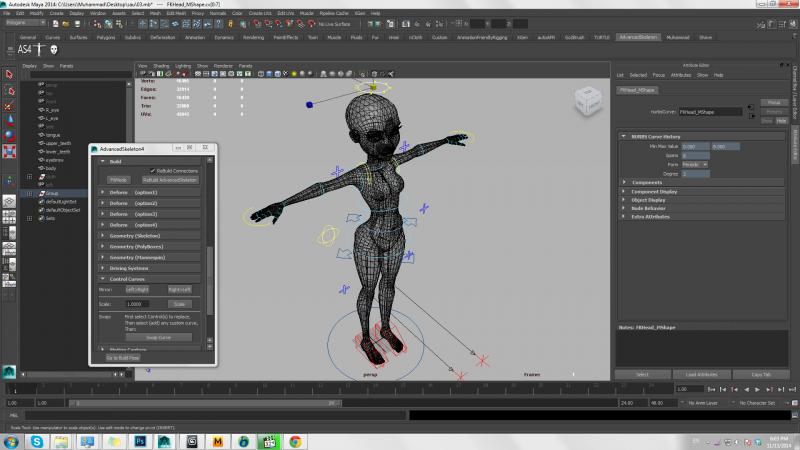Click the Swap Curve button
Screen dimensions: 800x450
click(159, 338)
